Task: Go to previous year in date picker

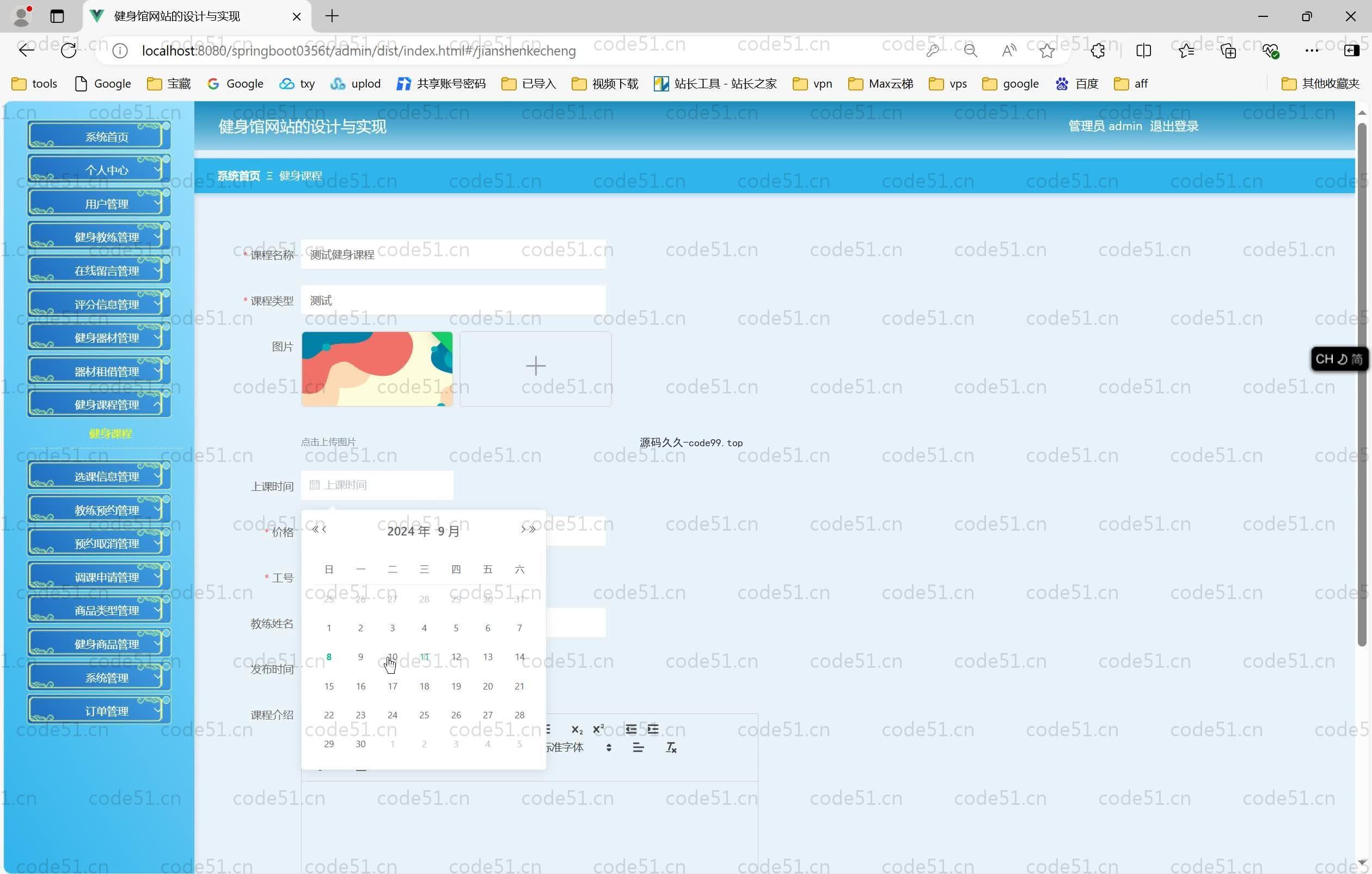Action: click(x=315, y=530)
